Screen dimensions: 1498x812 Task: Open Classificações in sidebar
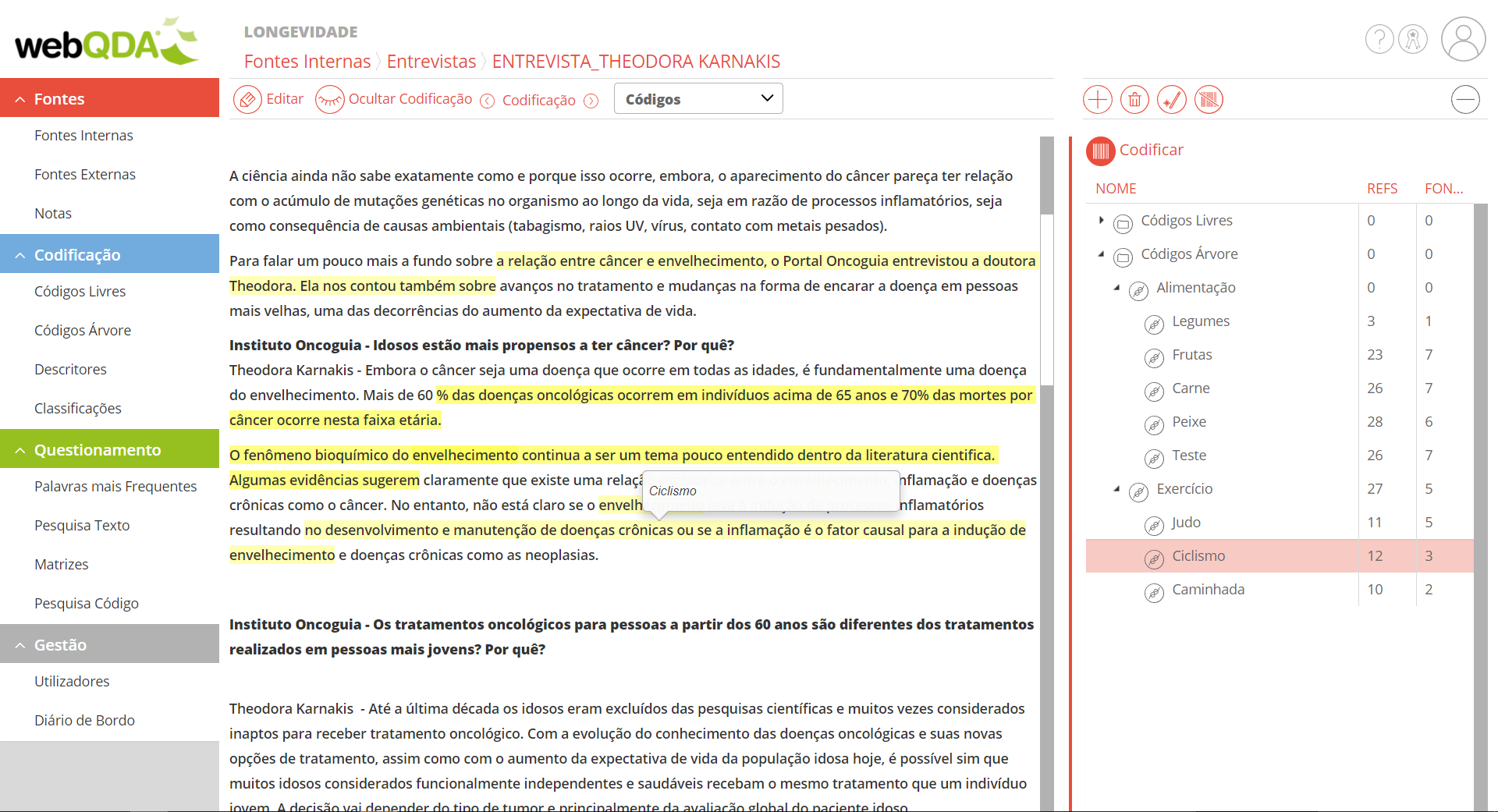tap(78, 409)
